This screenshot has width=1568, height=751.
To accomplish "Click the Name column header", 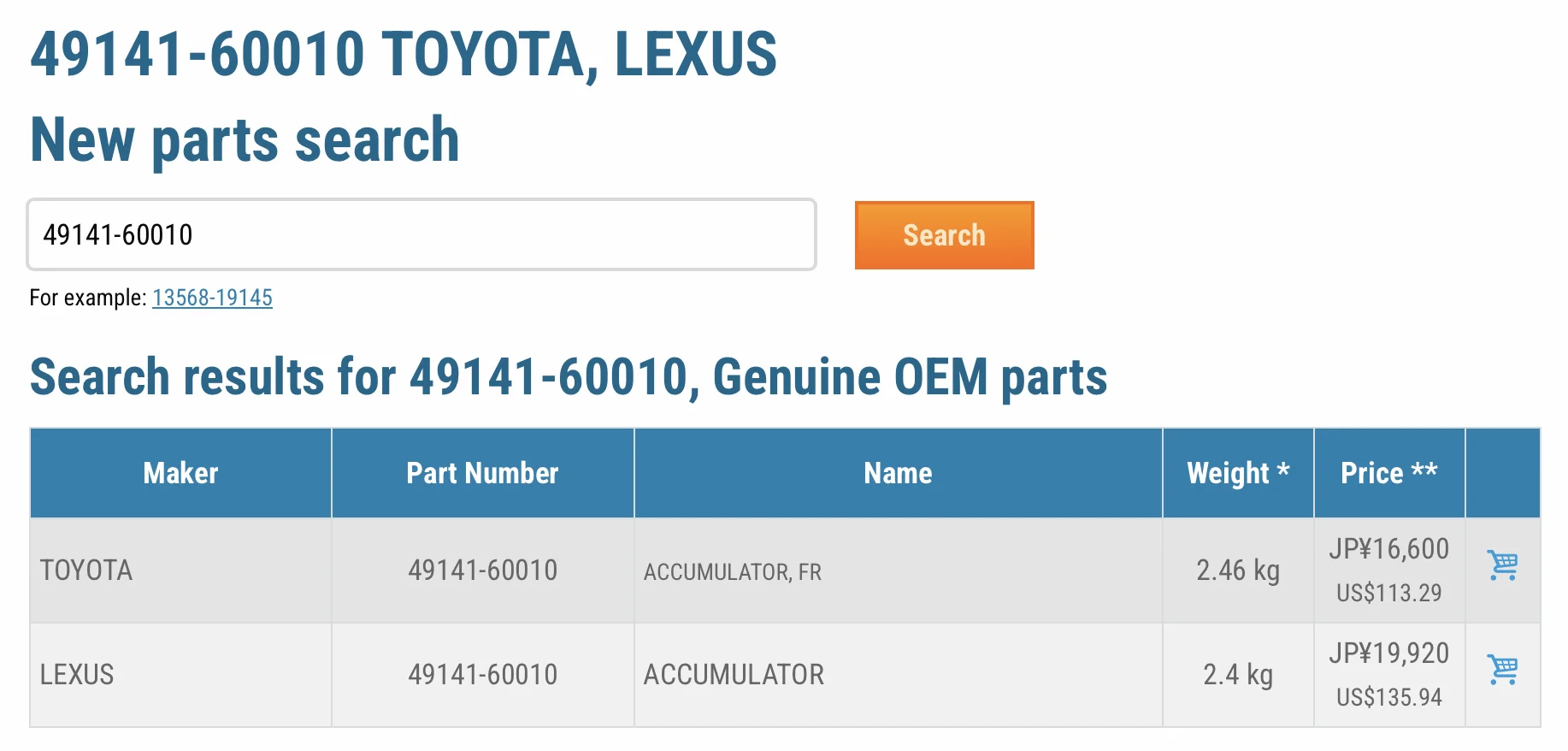I will [x=898, y=473].
